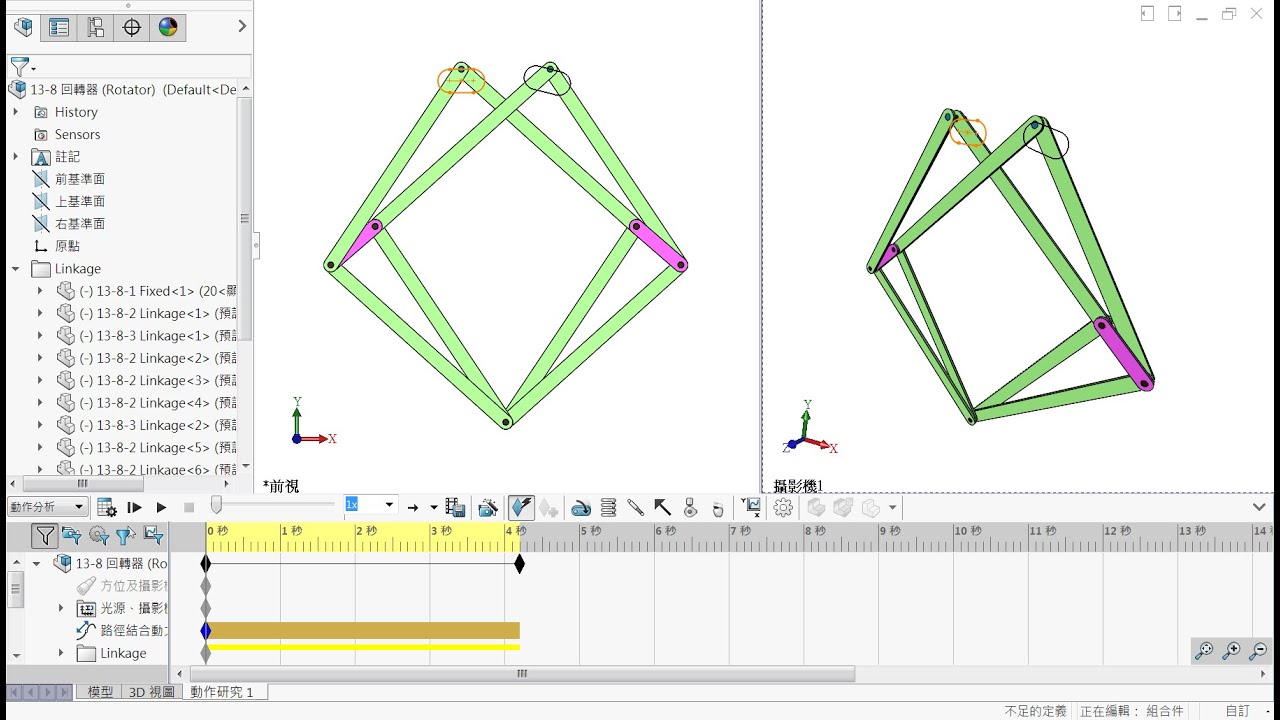The image size is (1280, 720).
Task: Toggle the Autokey button
Action: pyautogui.click(x=521, y=508)
